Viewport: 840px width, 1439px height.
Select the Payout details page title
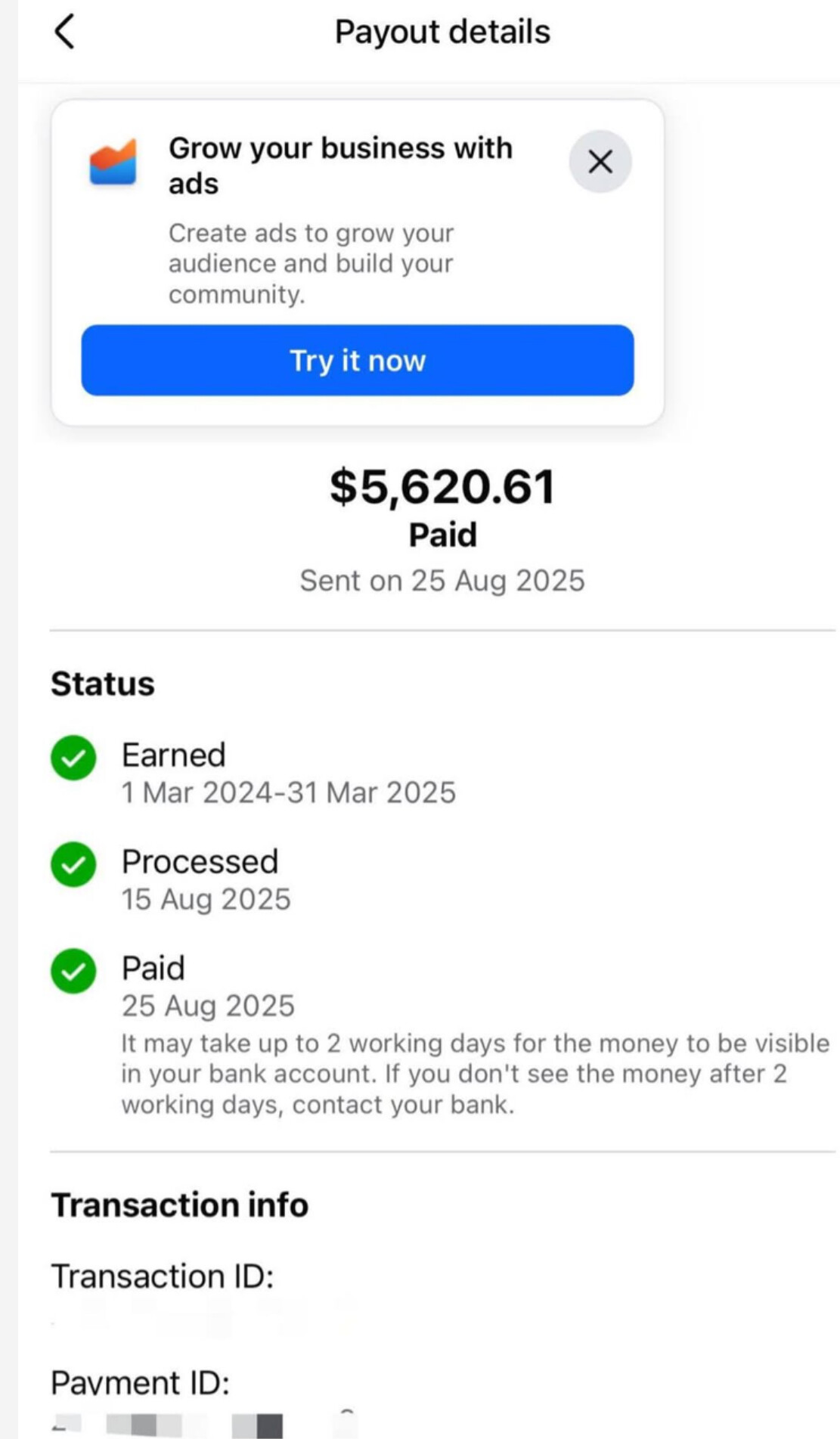[x=442, y=33]
